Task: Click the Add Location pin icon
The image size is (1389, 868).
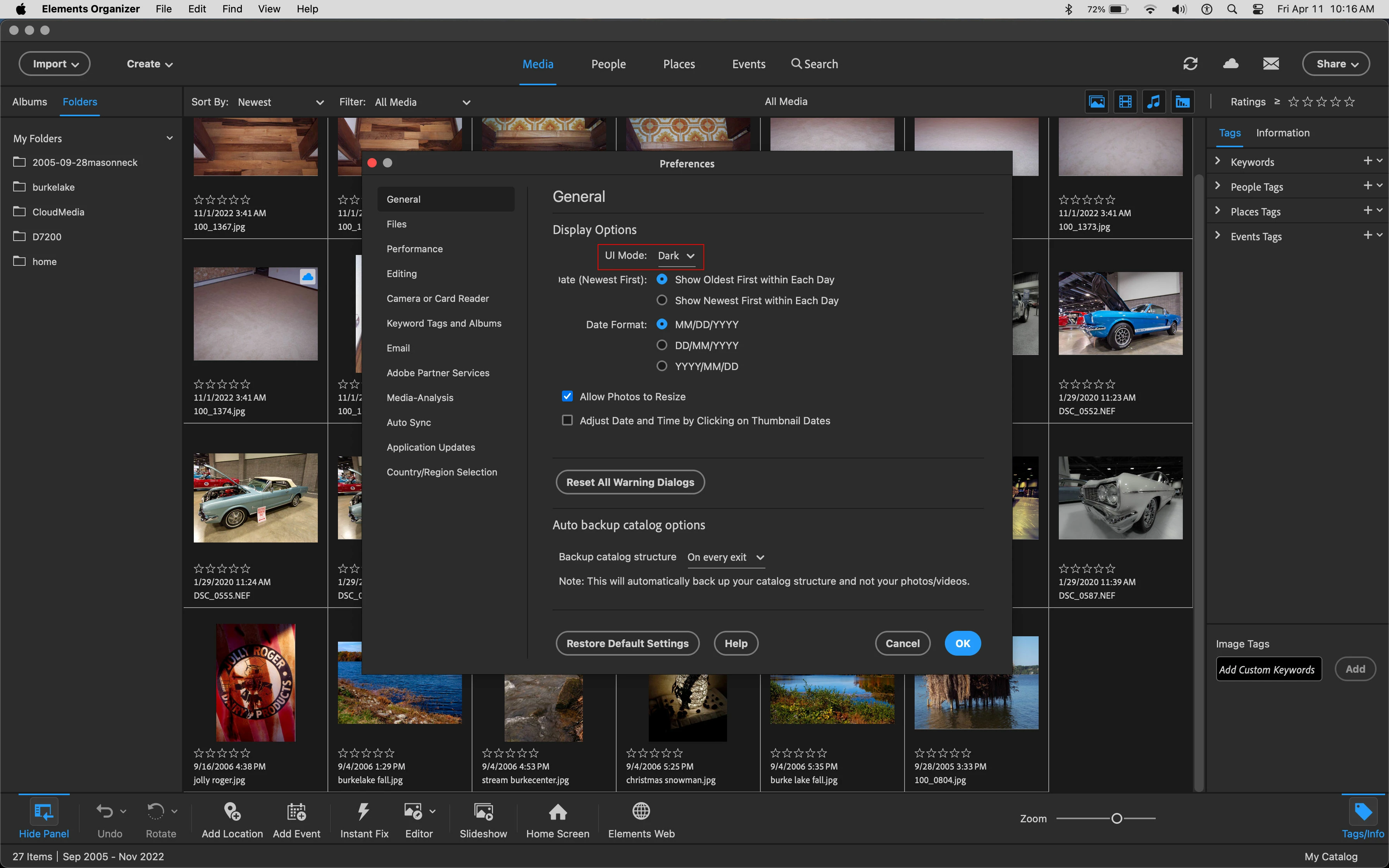Action: point(232,812)
